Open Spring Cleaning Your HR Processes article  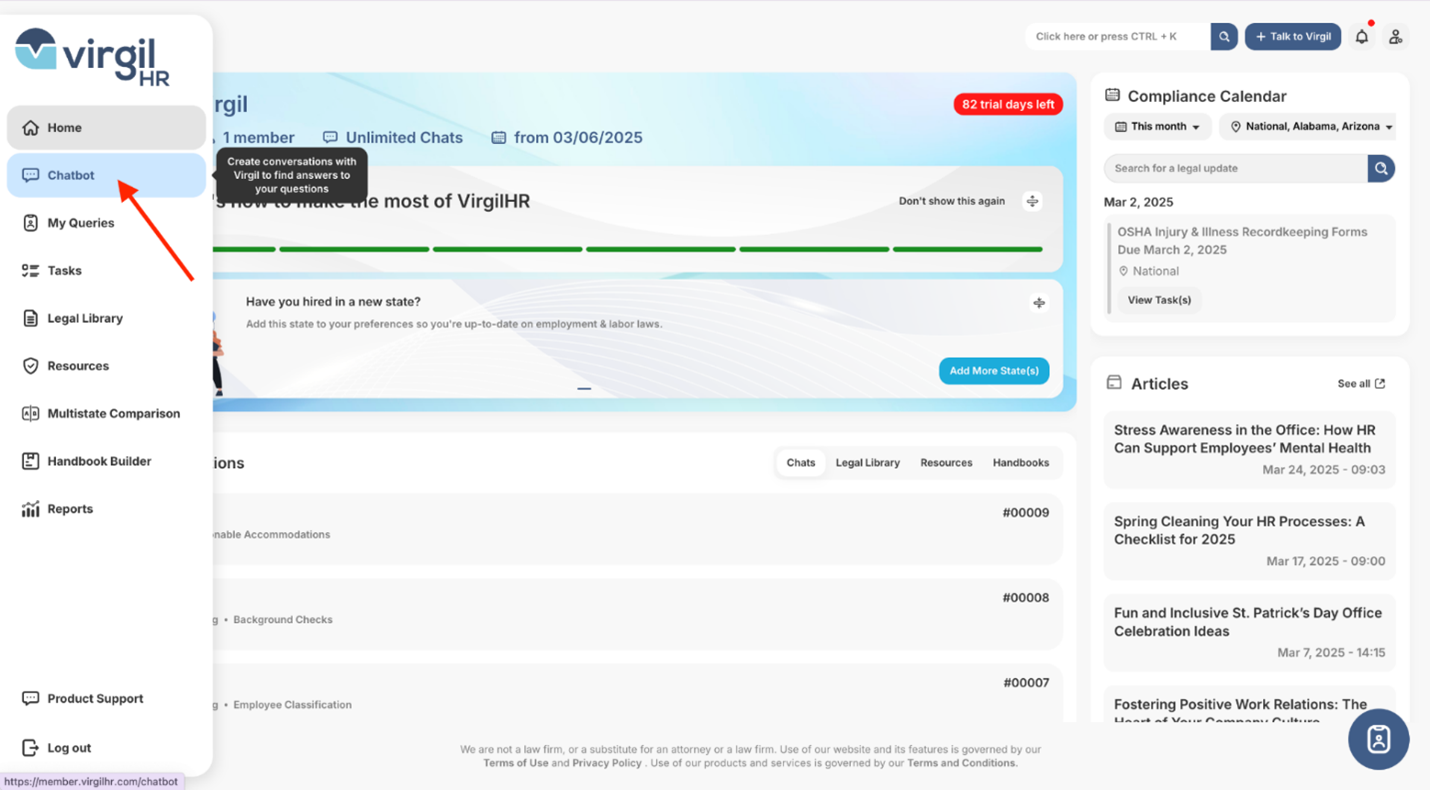[1249, 541]
